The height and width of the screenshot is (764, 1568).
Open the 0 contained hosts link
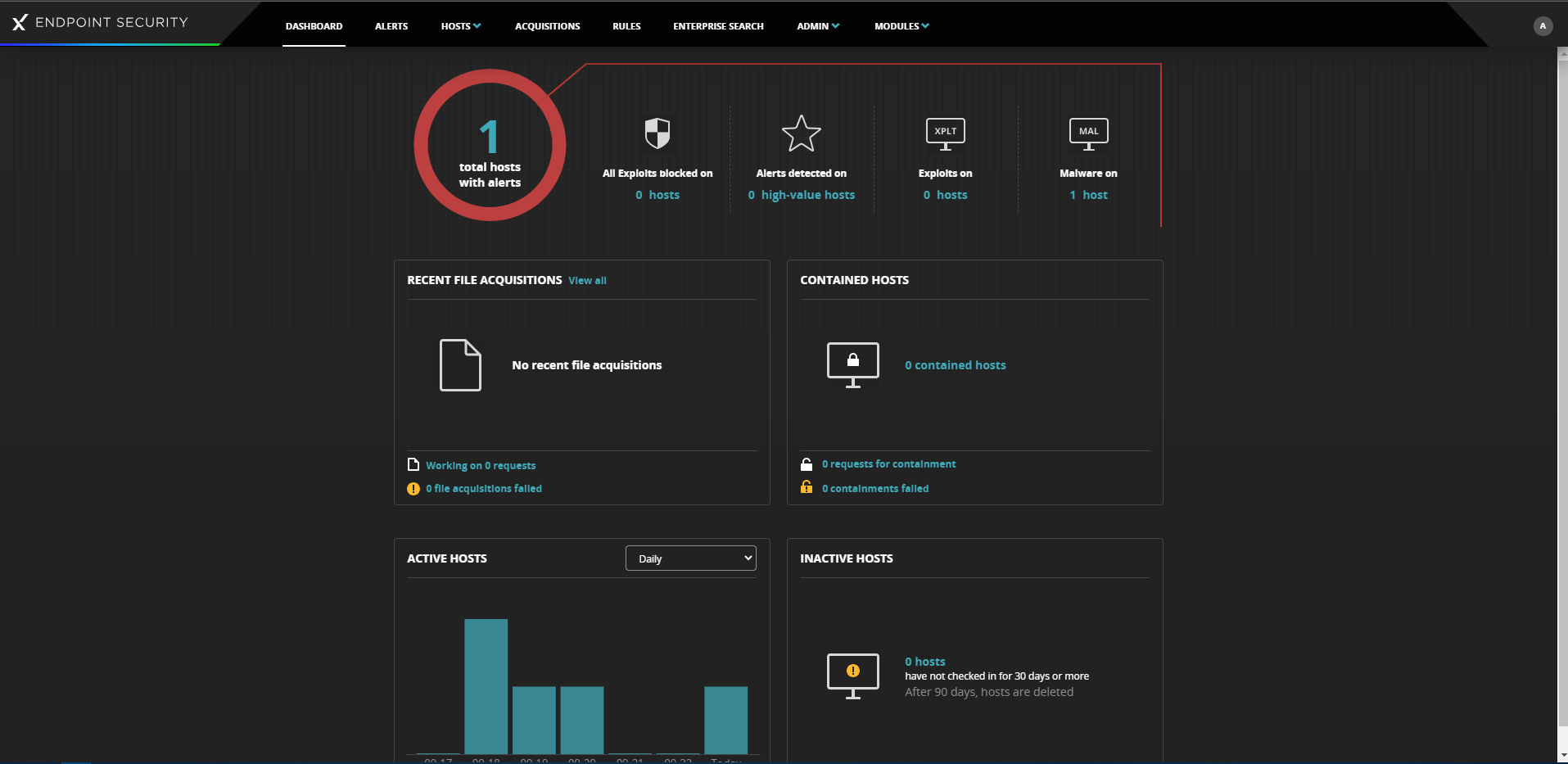coord(955,365)
